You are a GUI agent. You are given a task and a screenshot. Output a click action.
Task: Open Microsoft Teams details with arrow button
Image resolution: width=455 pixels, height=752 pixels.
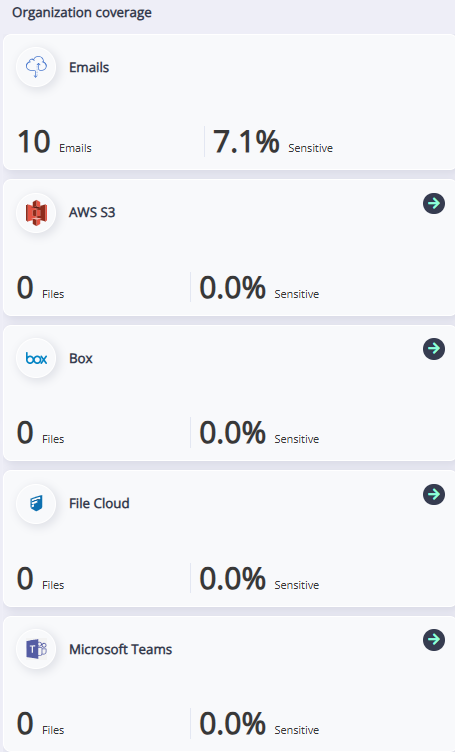pyautogui.click(x=434, y=640)
